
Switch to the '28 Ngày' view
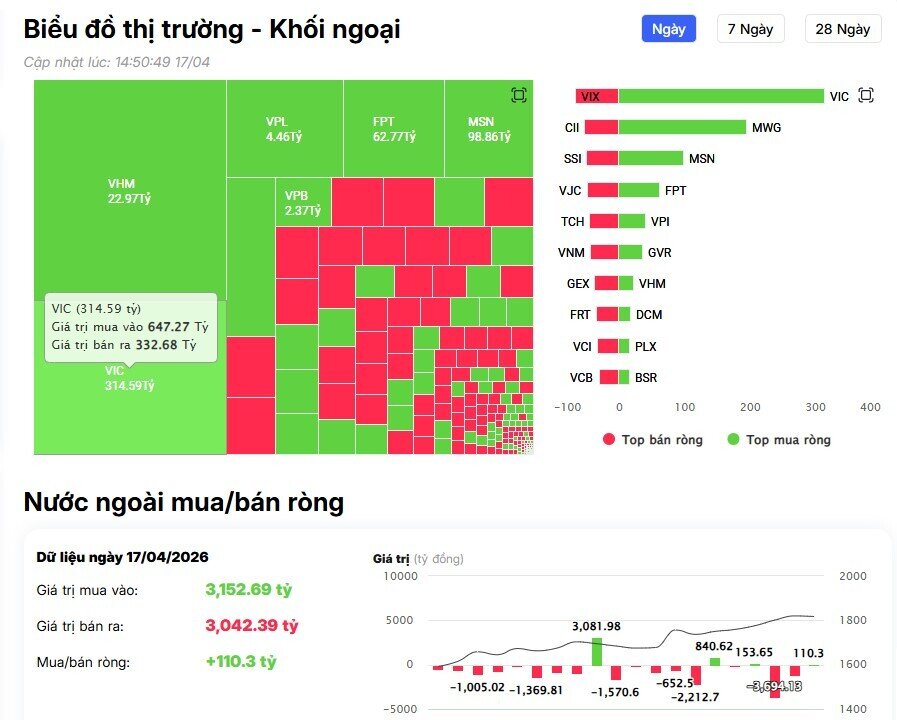tap(842, 29)
